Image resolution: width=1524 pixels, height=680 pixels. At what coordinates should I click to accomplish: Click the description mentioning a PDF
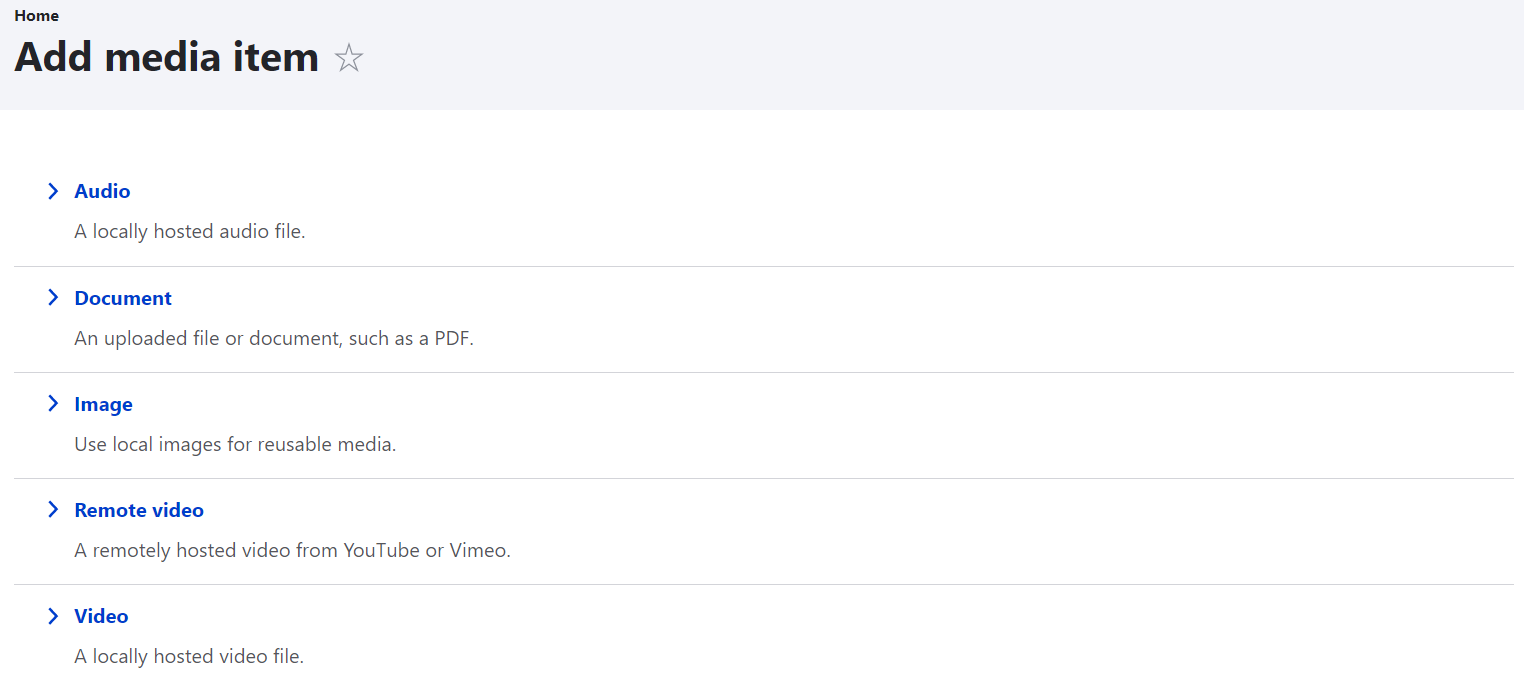pos(274,338)
